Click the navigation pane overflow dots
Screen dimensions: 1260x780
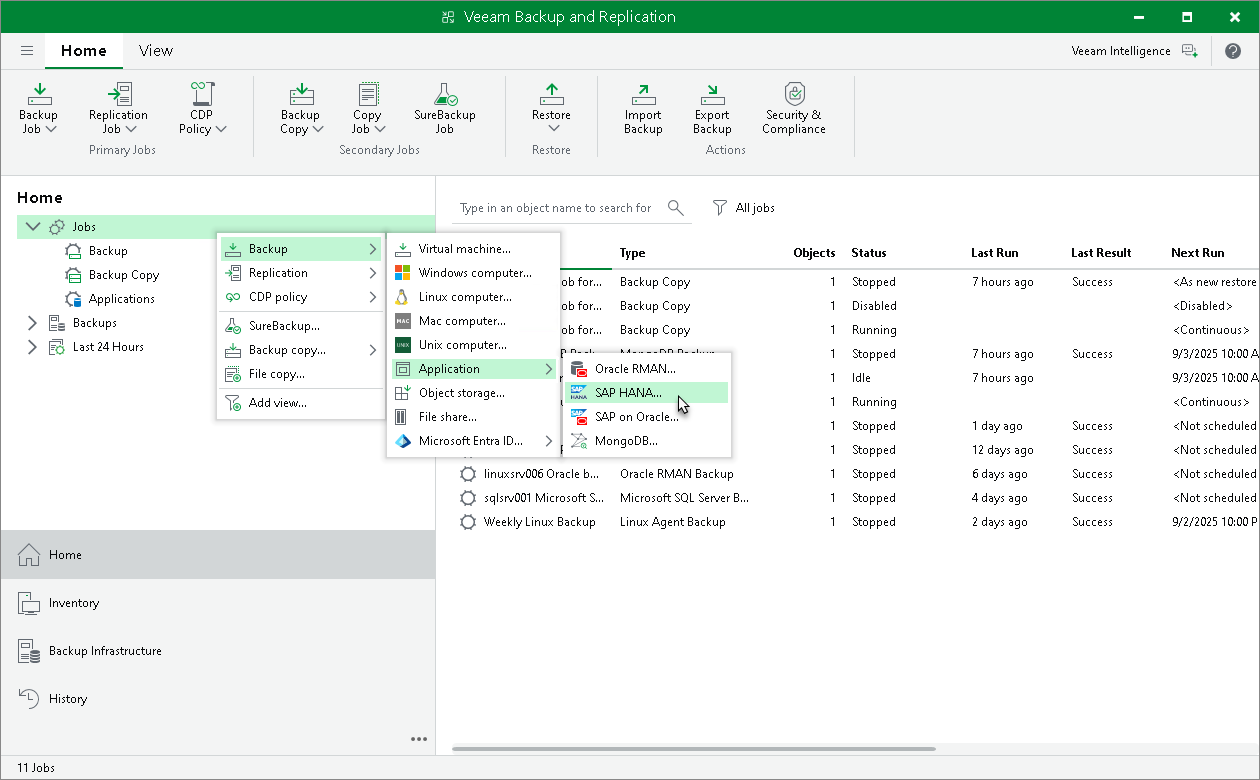pos(419,740)
